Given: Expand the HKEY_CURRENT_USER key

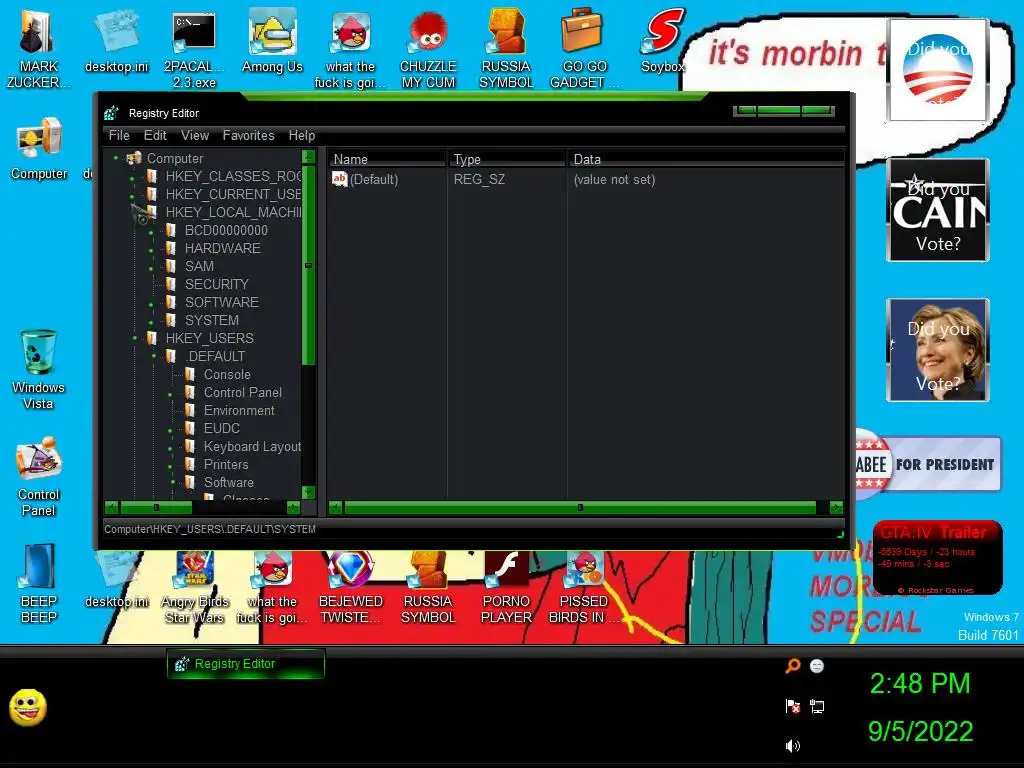Looking at the screenshot, I should click(x=133, y=195).
